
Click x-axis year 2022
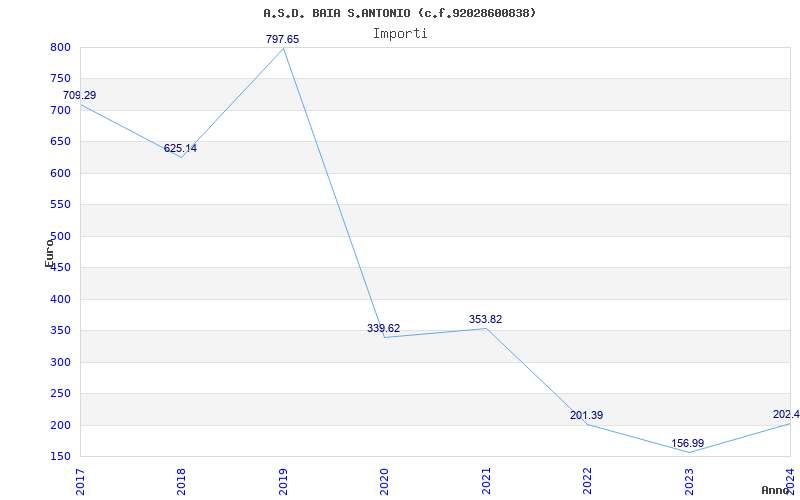tap(587, 482)
